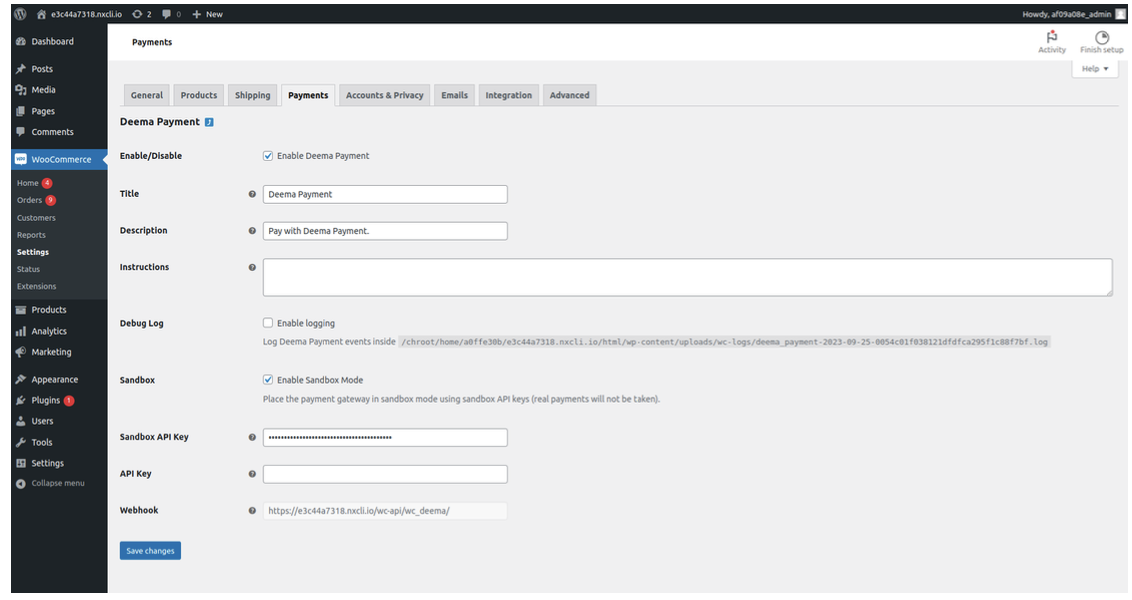This screenshot has width=1132, height=600.
Task: Open the WooCommerce Status submenu link
Action: (x=28, y=269)
